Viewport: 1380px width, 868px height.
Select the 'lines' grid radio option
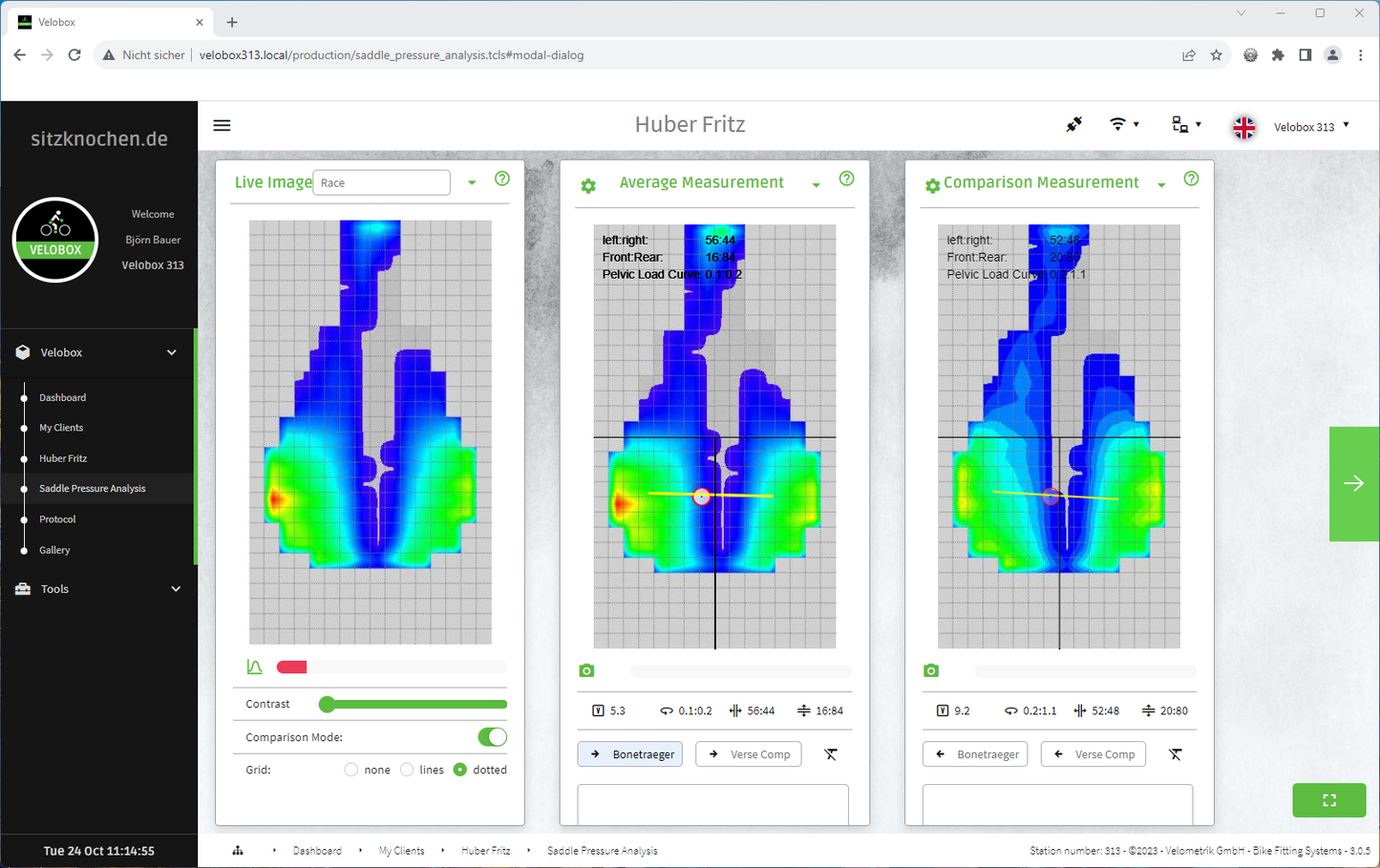pos(408,770)
